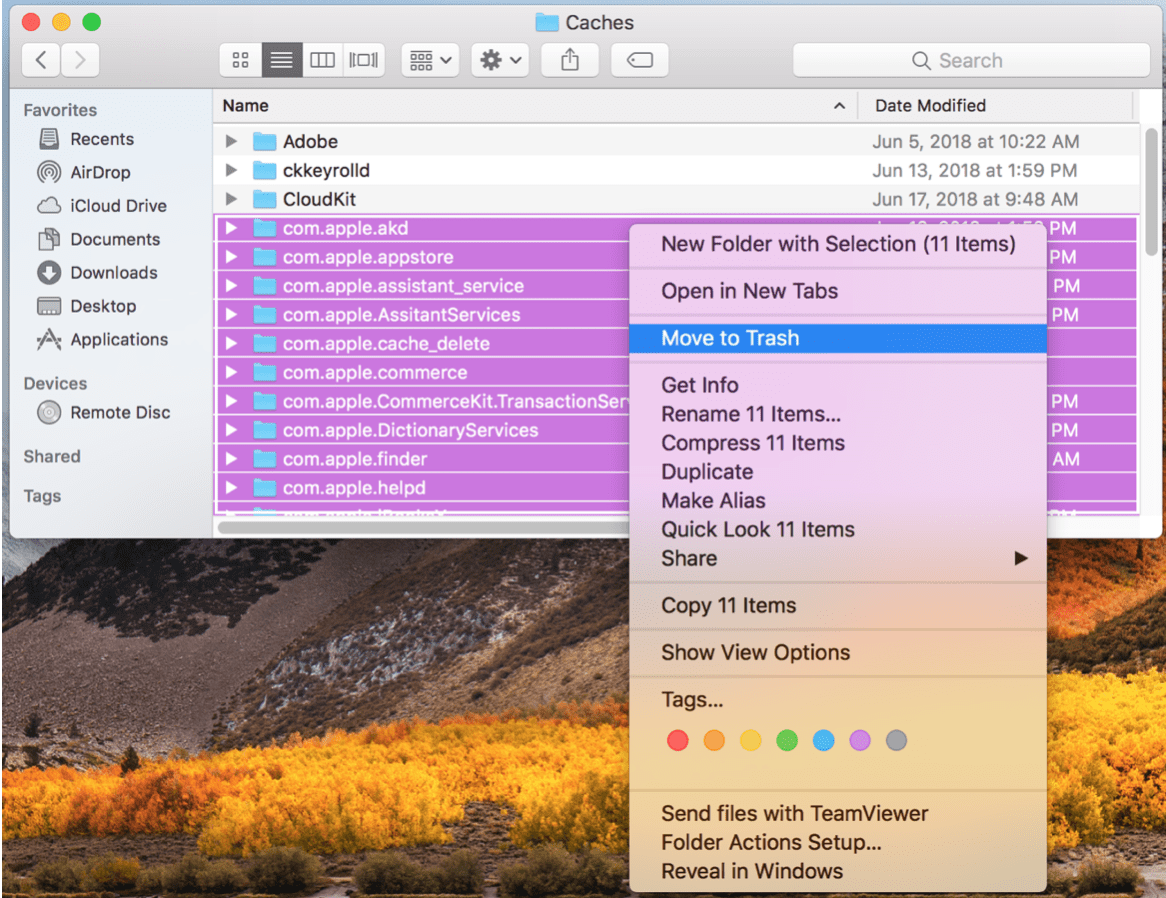The image size is (1166, 898).
Task: Click the Forward navigation button
Action: 79,59
